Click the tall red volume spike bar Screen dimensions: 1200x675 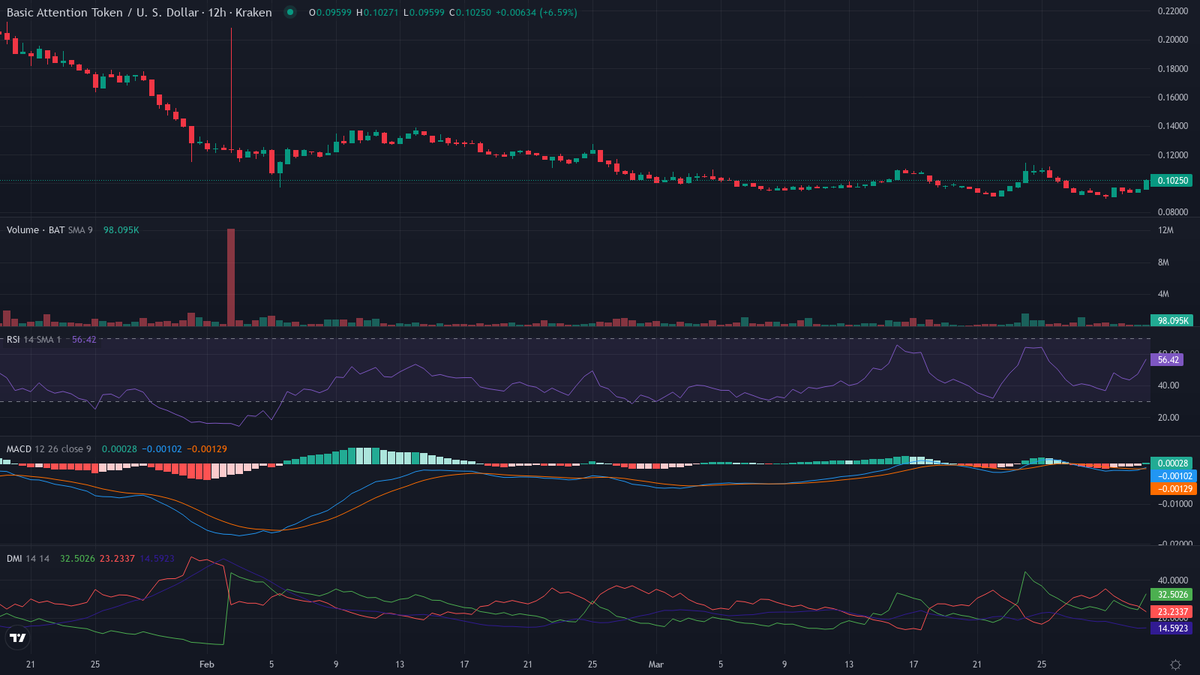pos(231,277)
